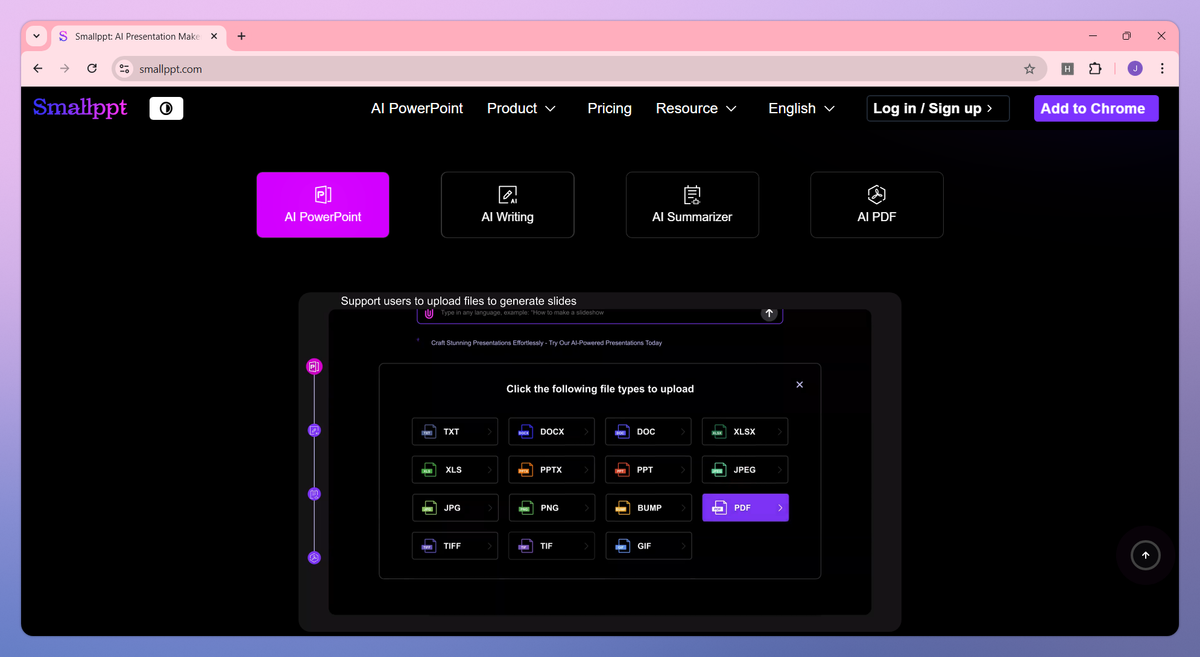Open the English language dropdown
Screen dimensions: 1200x657
pos(801,108)
